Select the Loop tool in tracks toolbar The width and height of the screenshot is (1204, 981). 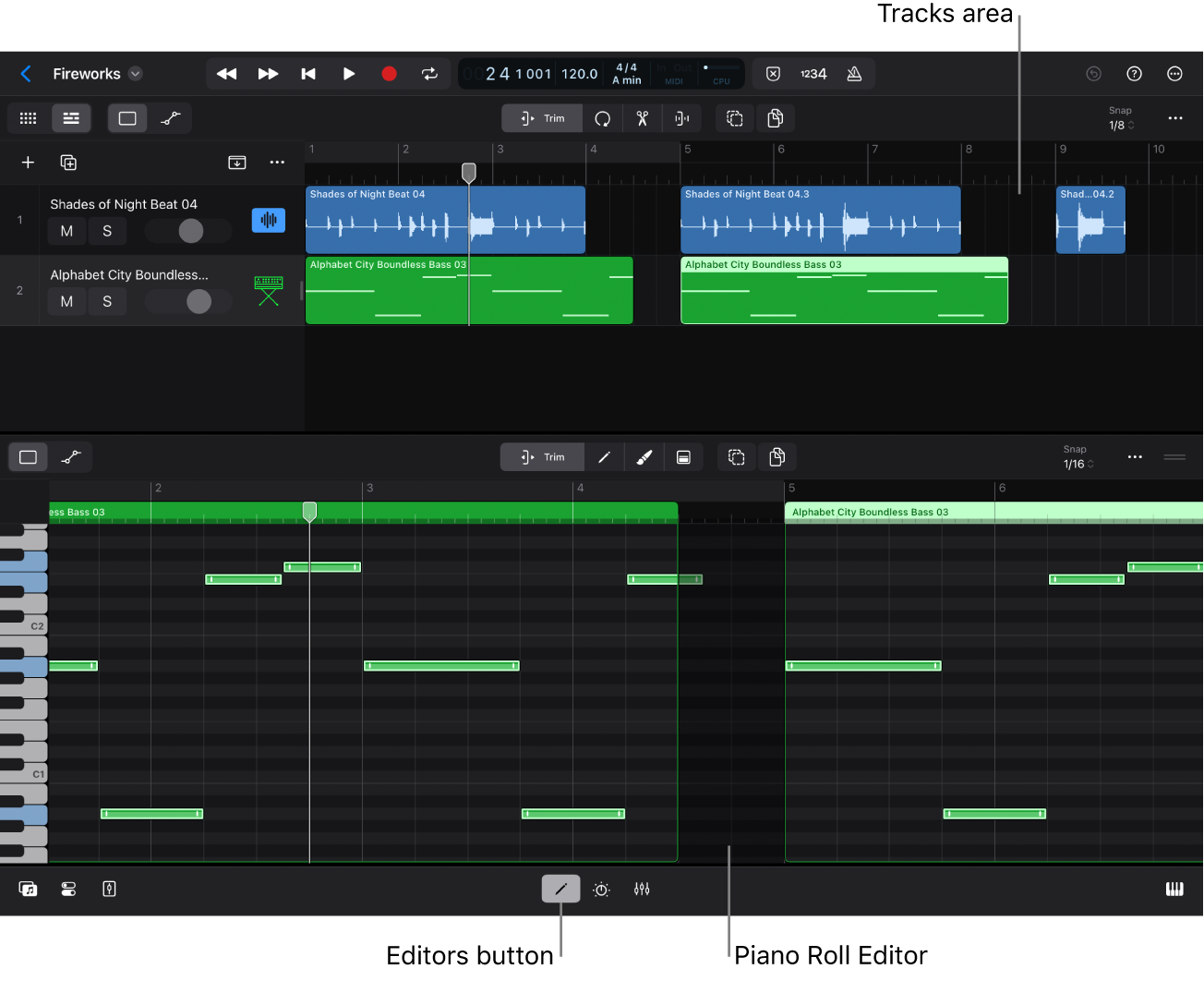[x=603, y=118]
